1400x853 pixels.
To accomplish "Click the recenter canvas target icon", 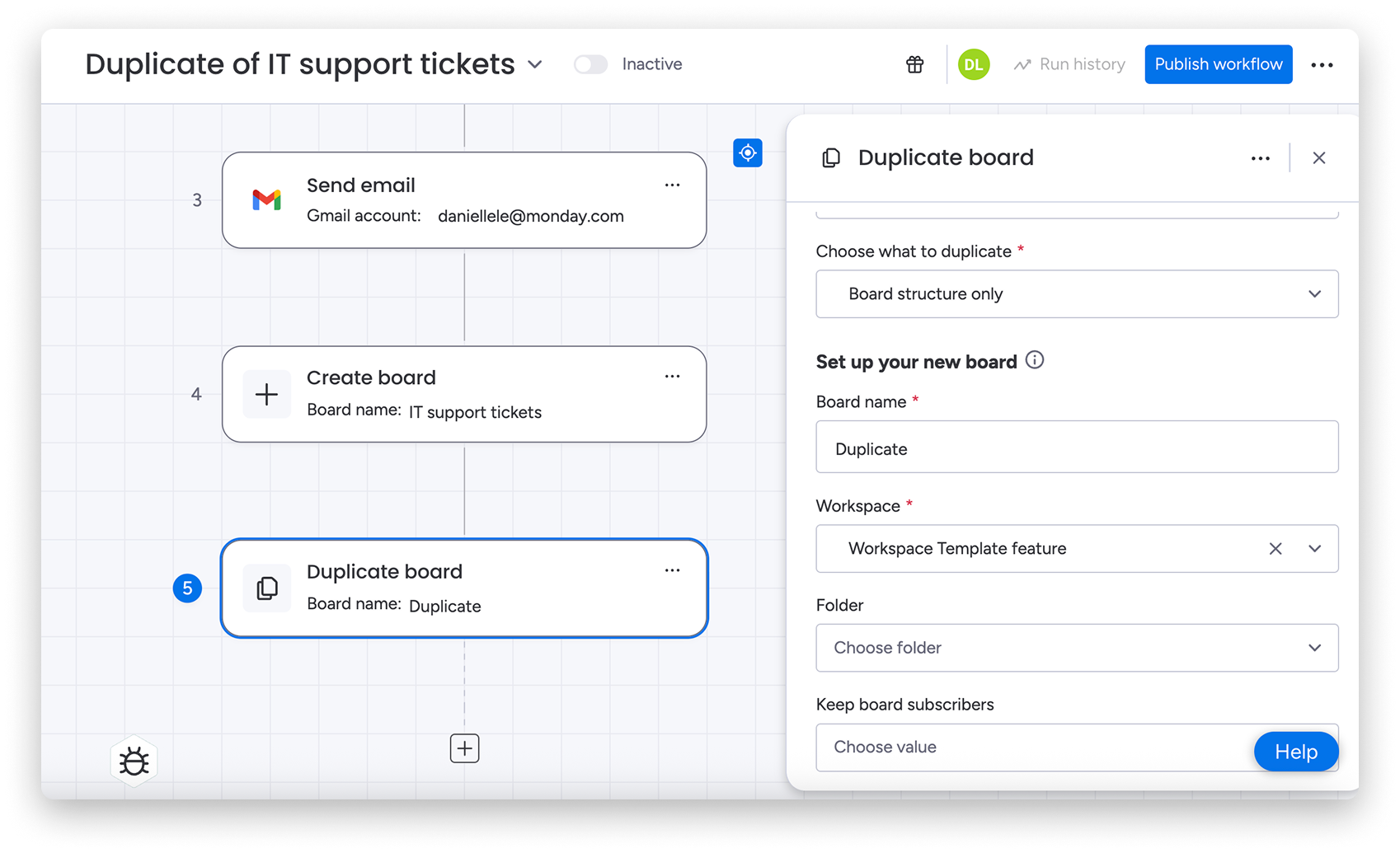I will click(748, 152).
